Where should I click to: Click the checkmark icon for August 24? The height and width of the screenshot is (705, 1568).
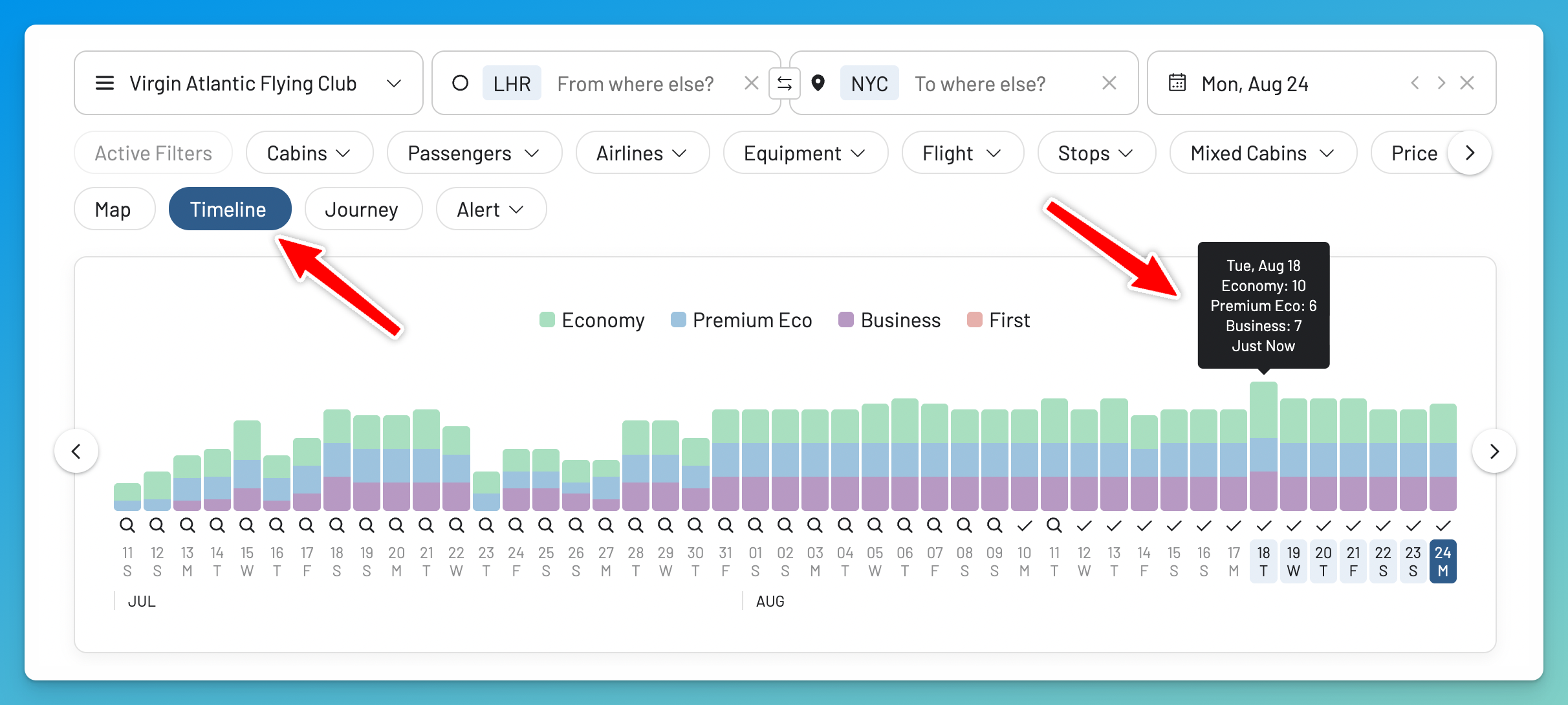tap(1443, 526)
